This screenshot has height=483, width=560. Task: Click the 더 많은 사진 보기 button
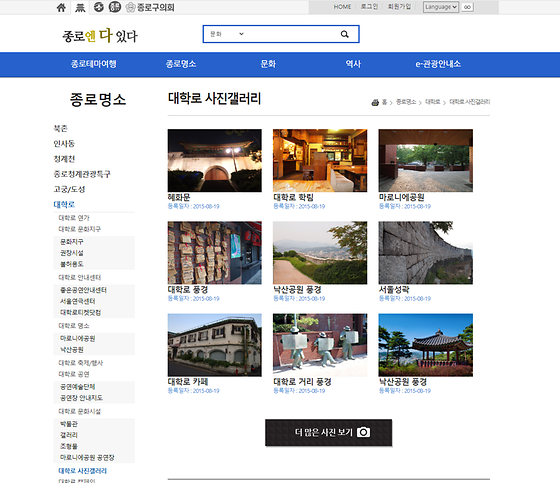coord(328,433)
